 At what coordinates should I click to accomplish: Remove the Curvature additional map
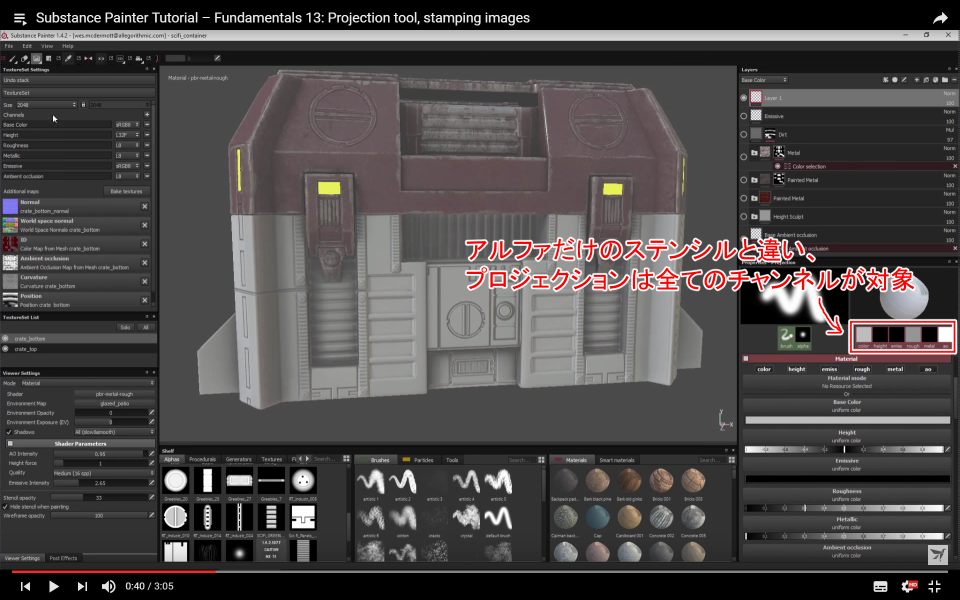(145, 282)
